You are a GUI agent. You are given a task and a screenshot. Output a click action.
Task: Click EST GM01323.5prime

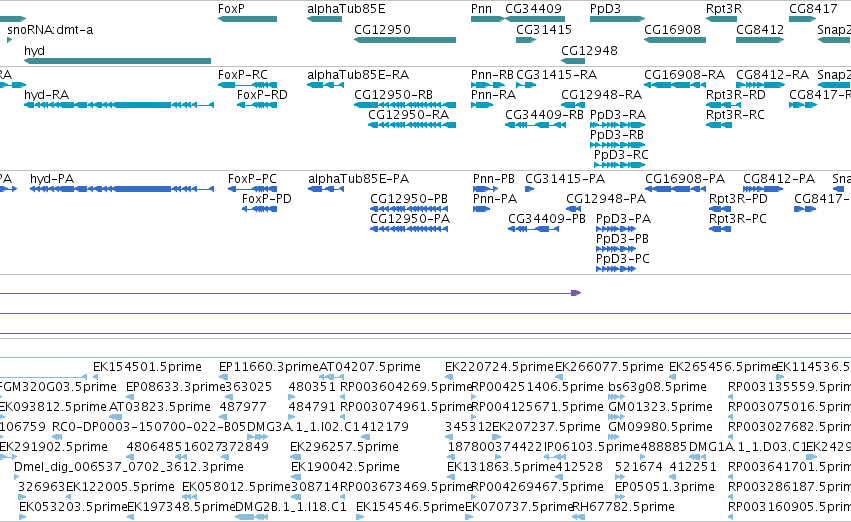(661, 406)
